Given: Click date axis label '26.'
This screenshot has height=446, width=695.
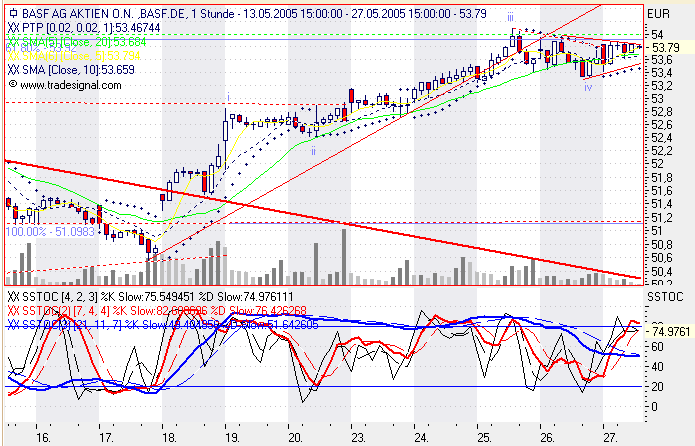Looking at the screenshot, I should (x=547, y=438).
